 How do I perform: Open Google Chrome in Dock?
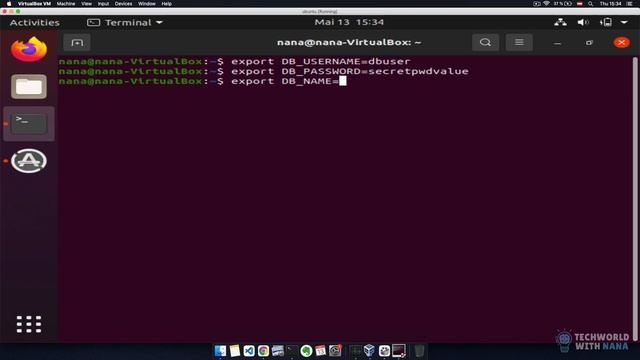tap(263, 351)
